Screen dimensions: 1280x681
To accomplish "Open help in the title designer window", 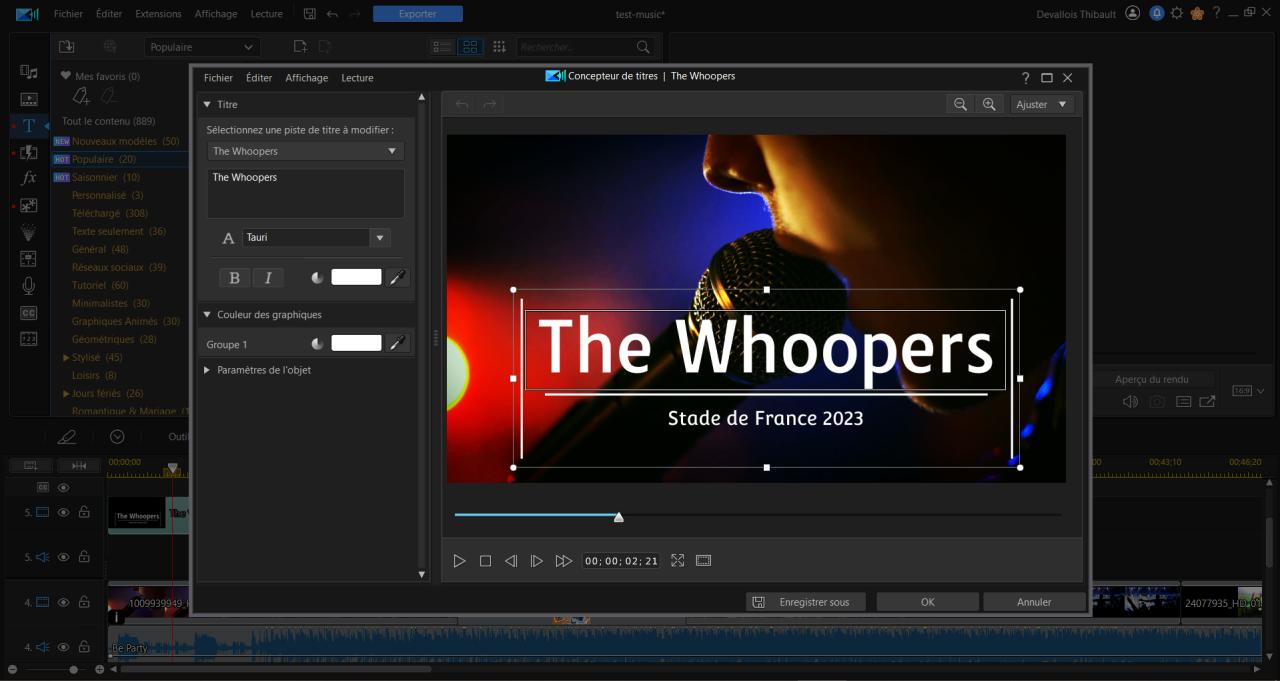I will 1025,77.
